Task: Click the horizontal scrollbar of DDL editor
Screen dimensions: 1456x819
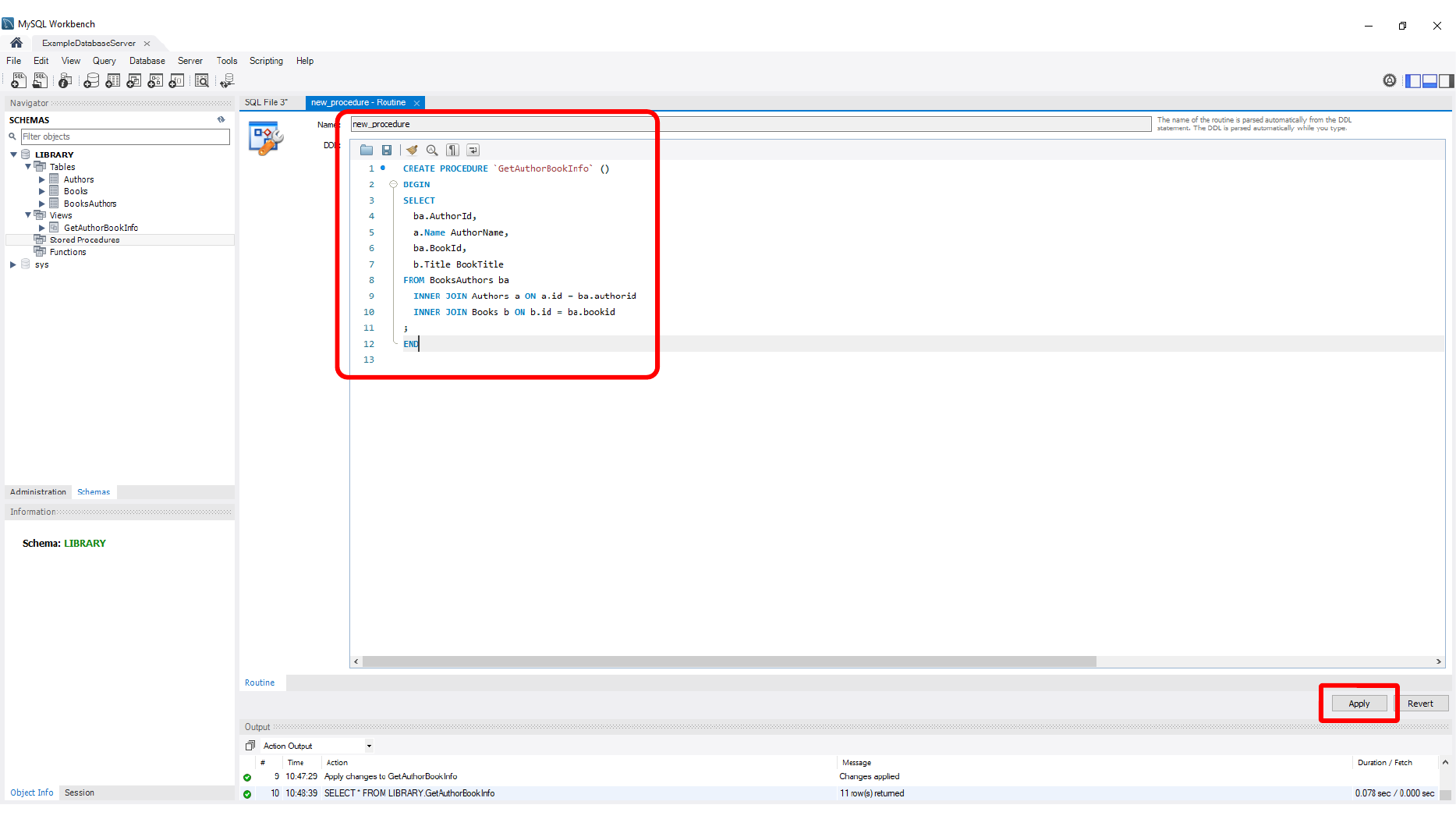Action: [729, 661]
